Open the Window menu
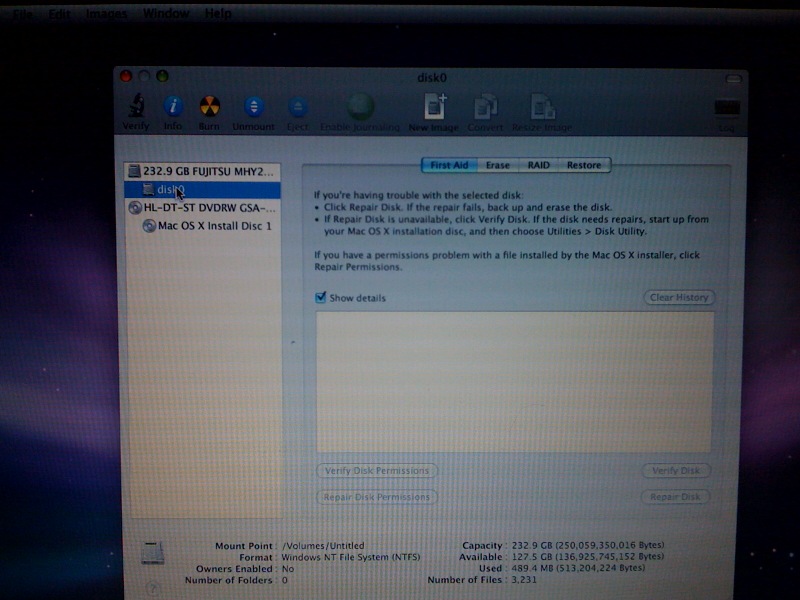Image resolution: width=800 pixels, height=600 pixels. (166, 14)
